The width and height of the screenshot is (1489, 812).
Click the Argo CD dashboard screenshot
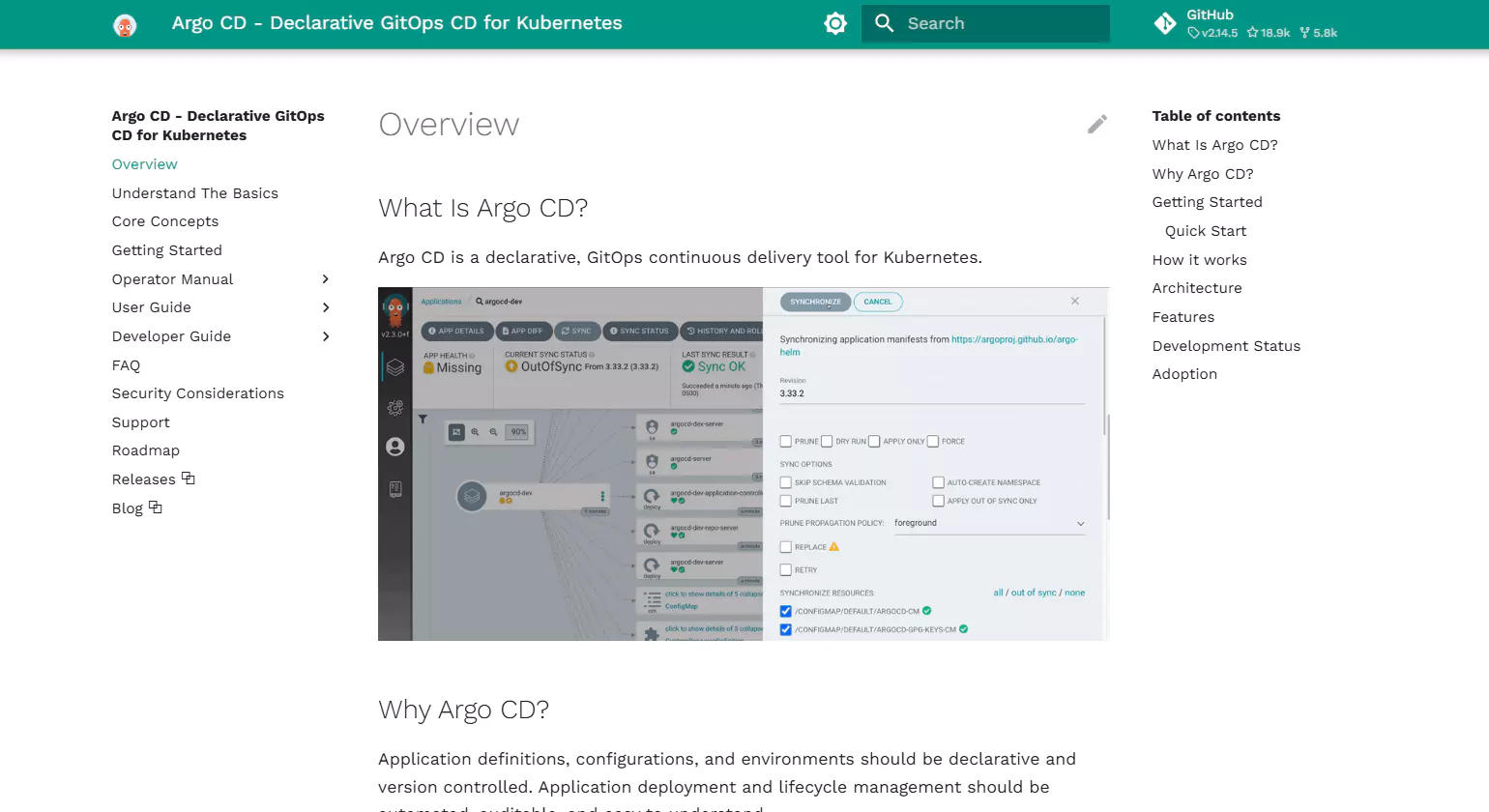pos(743,464)
